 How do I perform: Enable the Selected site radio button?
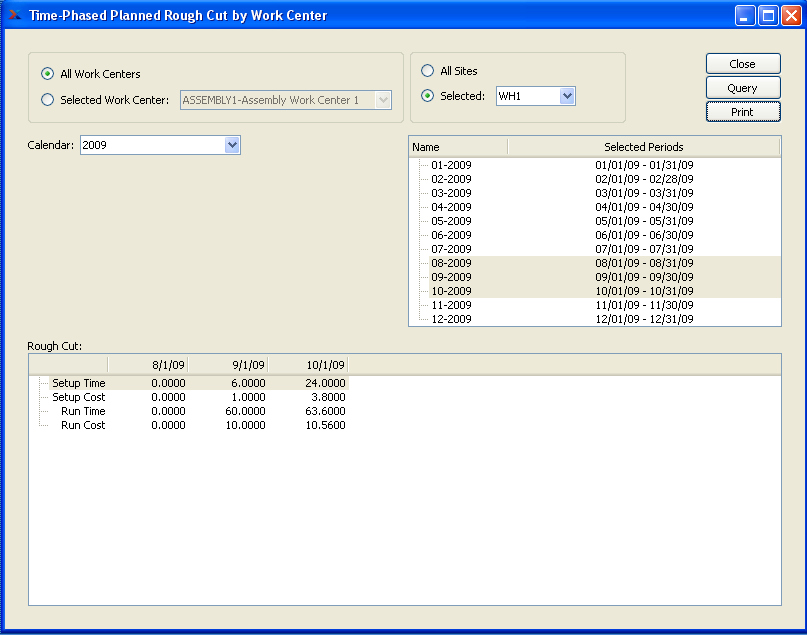[x=428, y=96]
